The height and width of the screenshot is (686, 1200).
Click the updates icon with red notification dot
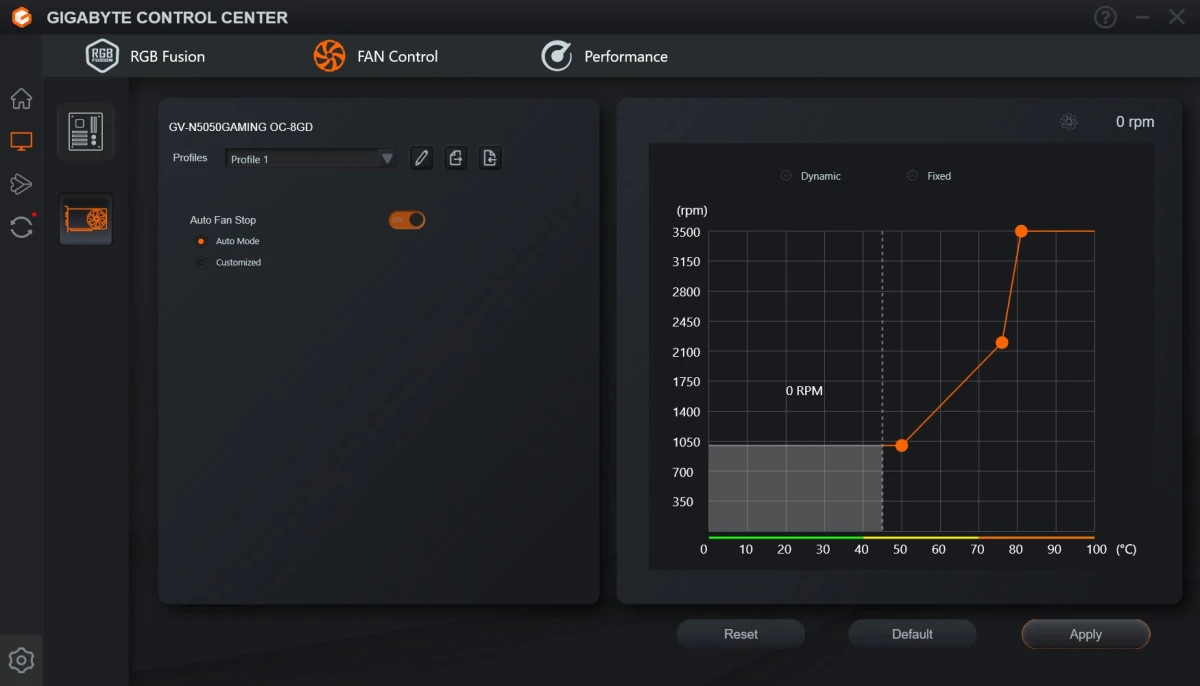pos(21,227)
